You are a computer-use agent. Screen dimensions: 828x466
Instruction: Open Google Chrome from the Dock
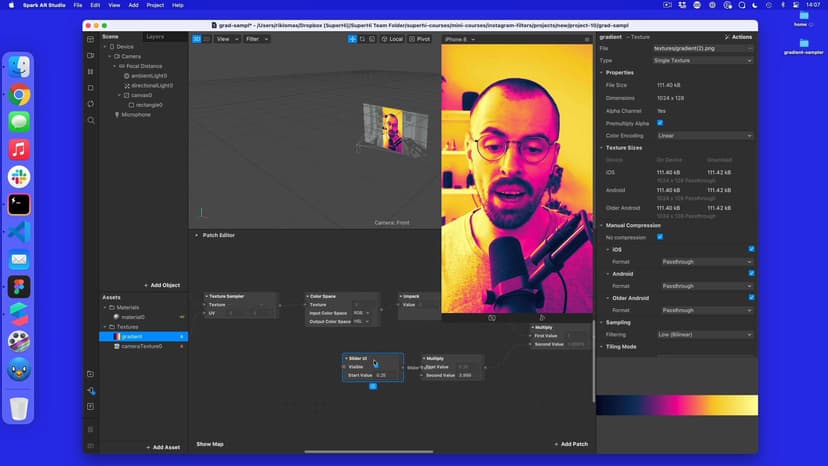coord(19,95)
